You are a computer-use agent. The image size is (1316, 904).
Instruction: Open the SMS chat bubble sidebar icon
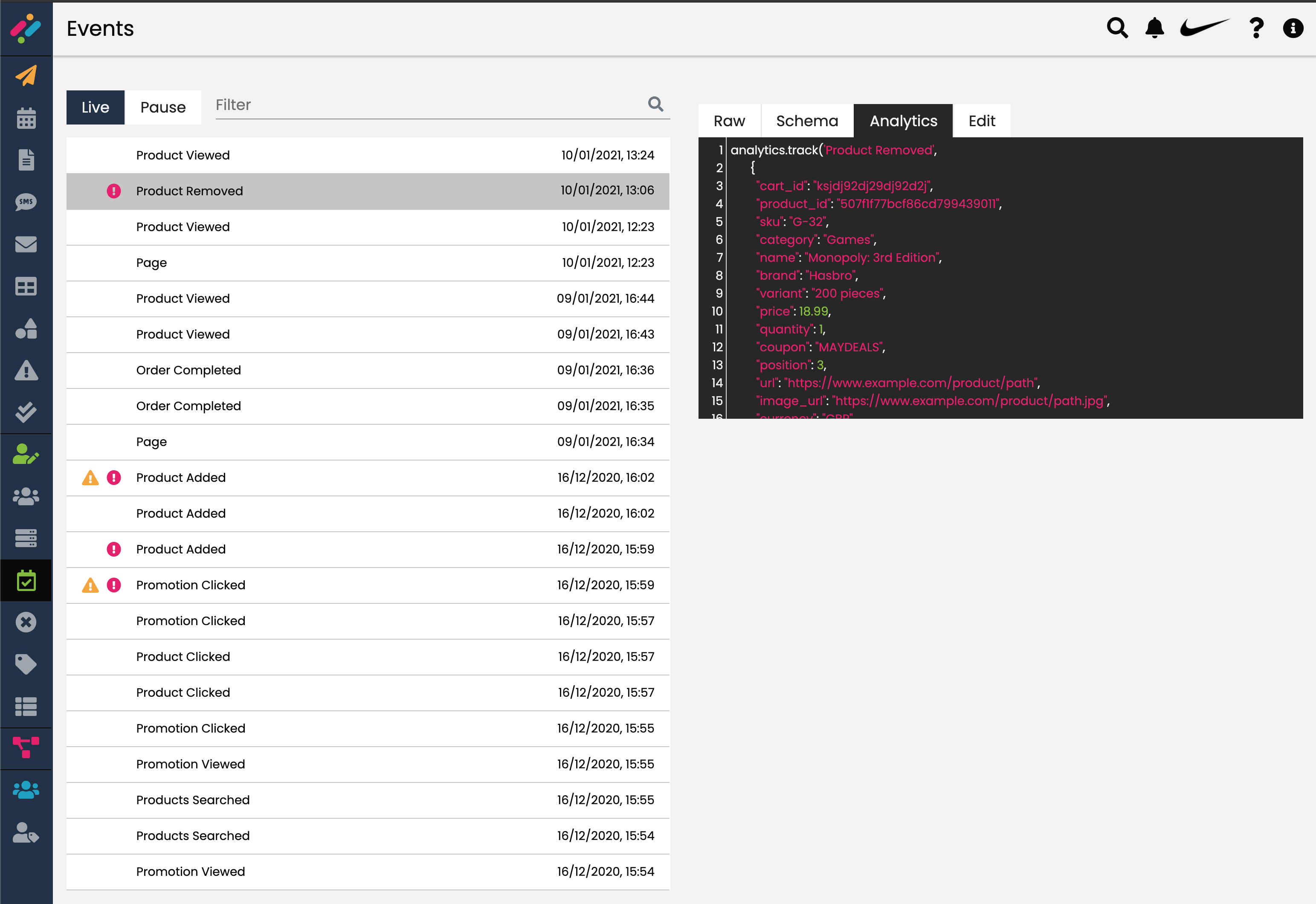tap(26, 202)
